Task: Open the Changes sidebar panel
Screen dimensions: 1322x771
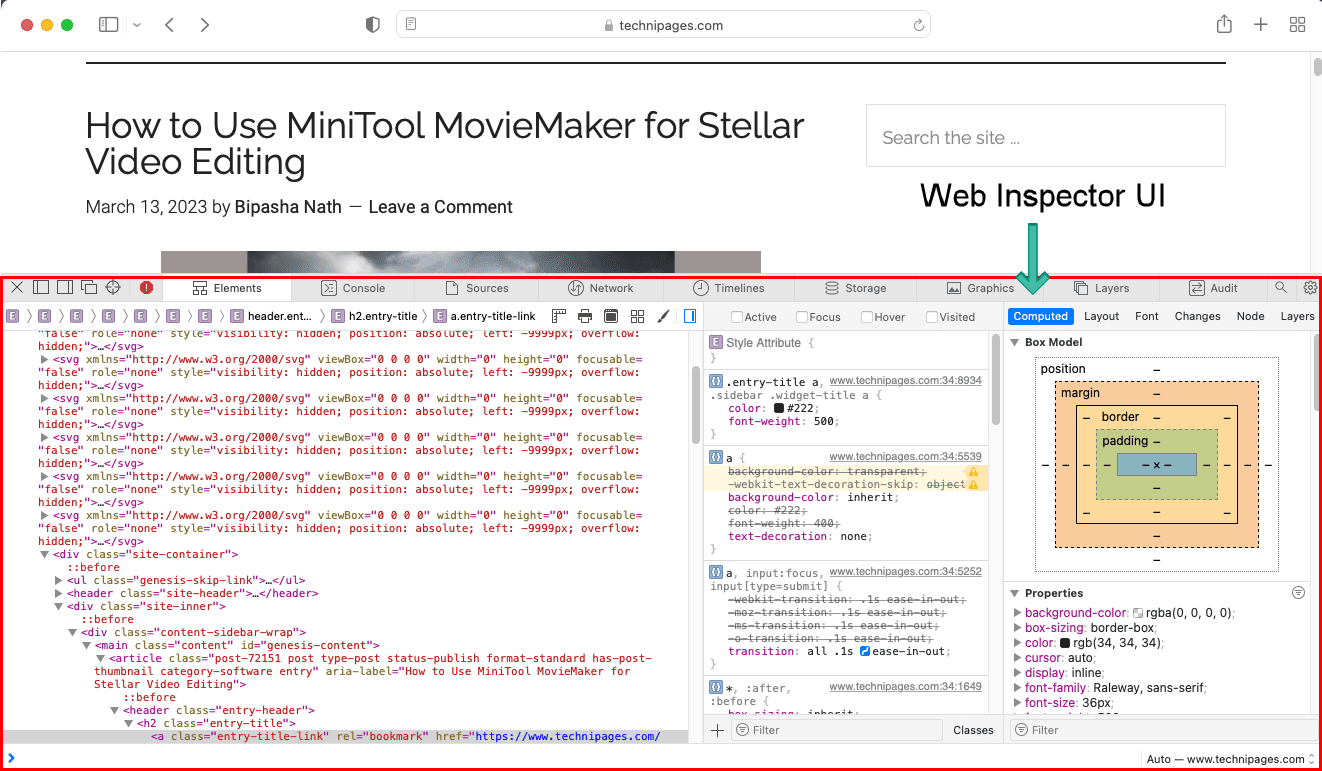Action: pos(1197,316)
